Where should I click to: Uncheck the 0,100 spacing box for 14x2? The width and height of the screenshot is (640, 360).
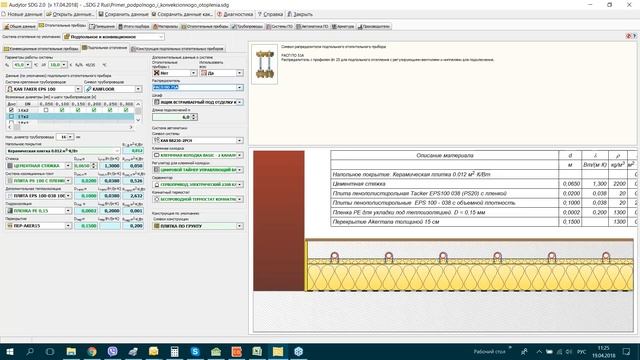click(62, 110)
